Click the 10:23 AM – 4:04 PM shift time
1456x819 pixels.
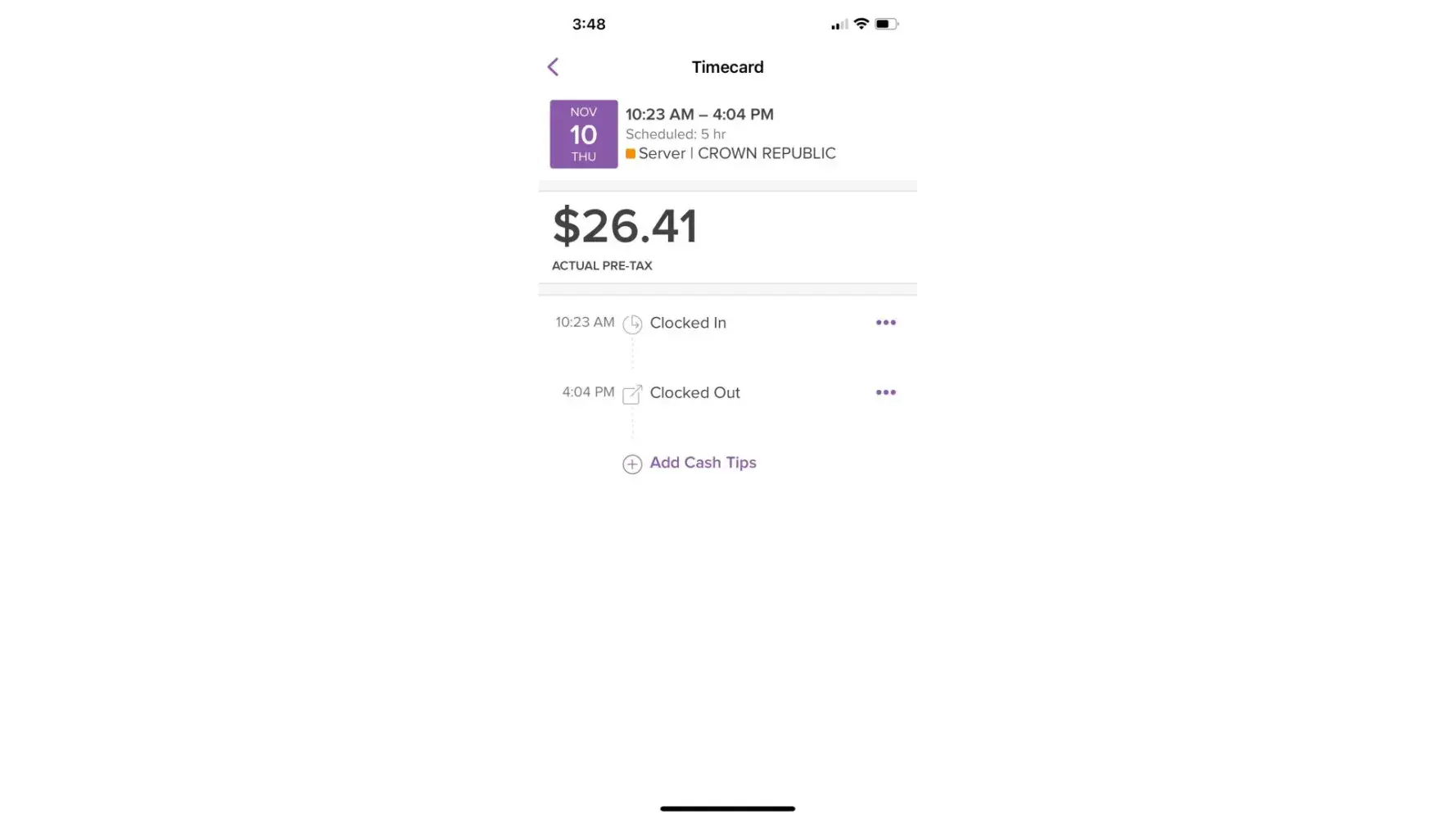699,115
